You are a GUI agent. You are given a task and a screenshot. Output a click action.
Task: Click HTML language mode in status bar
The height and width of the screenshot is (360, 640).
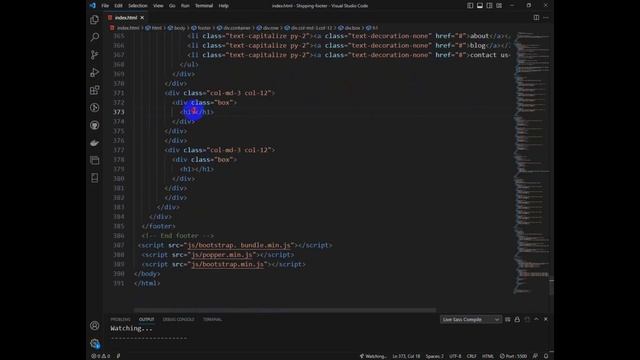click(x=488, y=356)
